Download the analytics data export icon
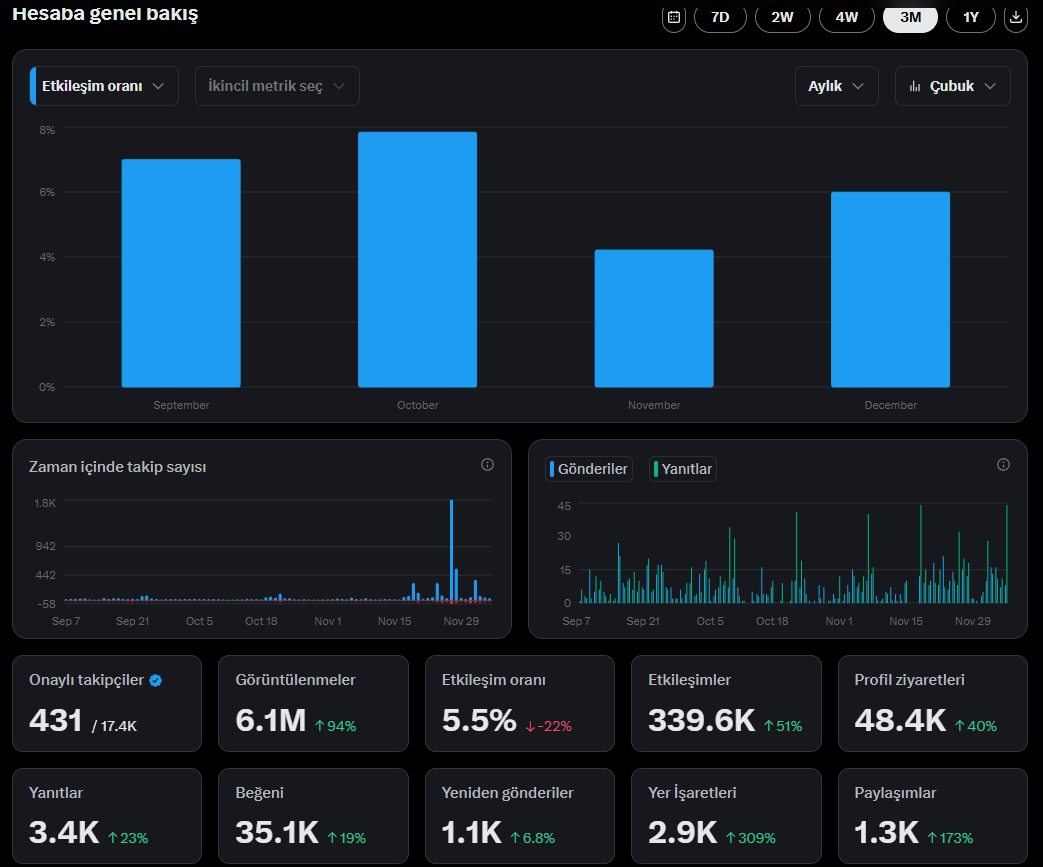 tap(1016, 17)
